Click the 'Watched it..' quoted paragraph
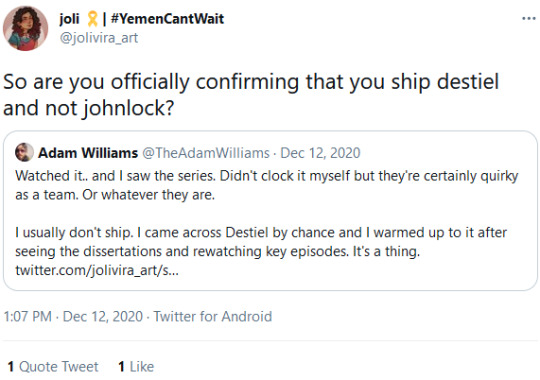 pos(266,185)
